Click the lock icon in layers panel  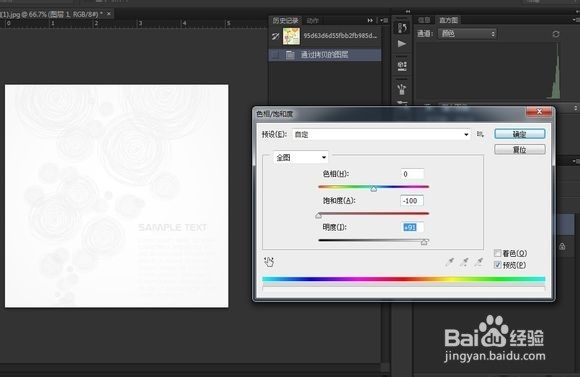click(x=562, y=246)
